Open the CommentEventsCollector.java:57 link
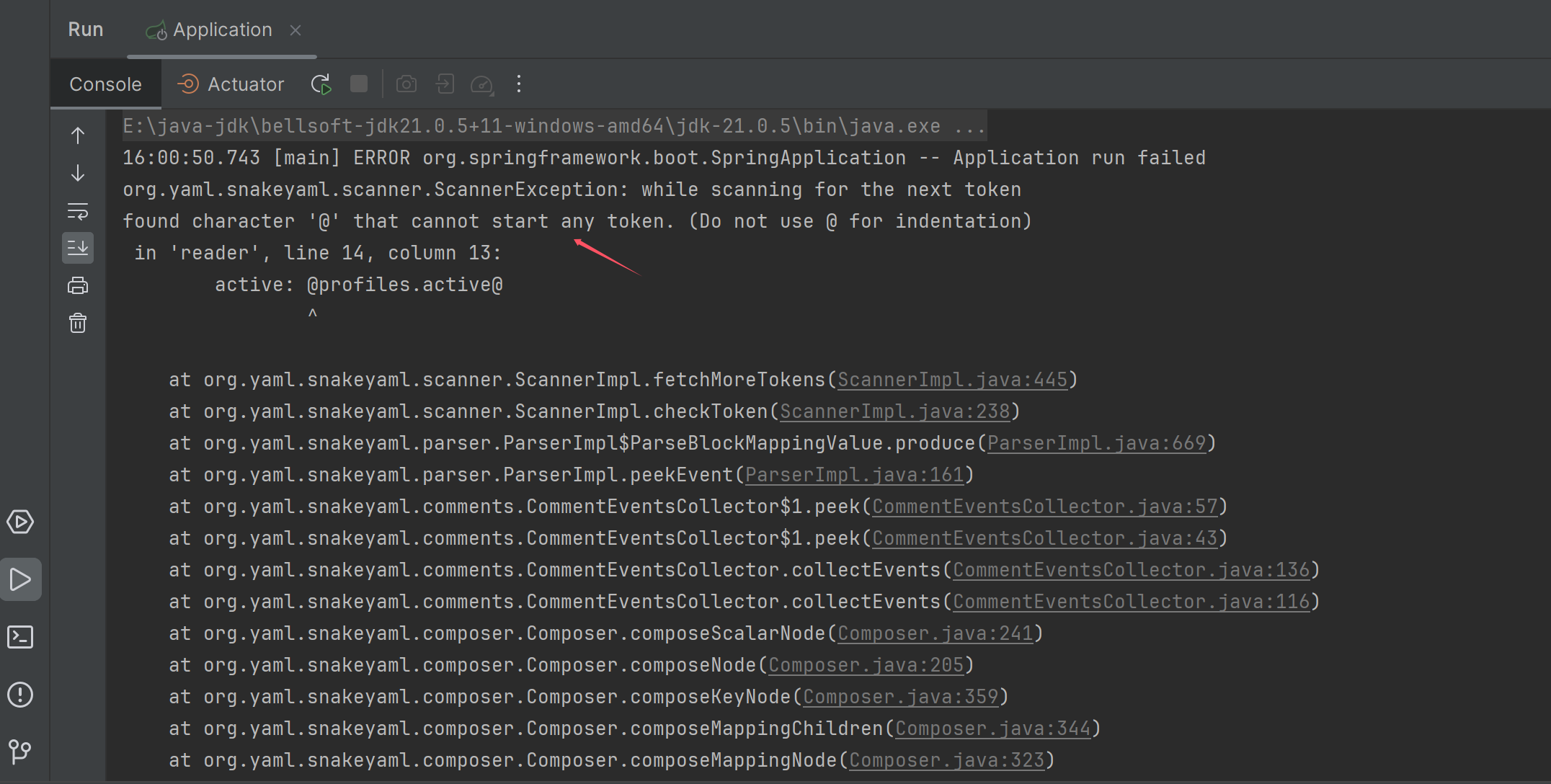The image size is (1551, 784). (1044, 507)
